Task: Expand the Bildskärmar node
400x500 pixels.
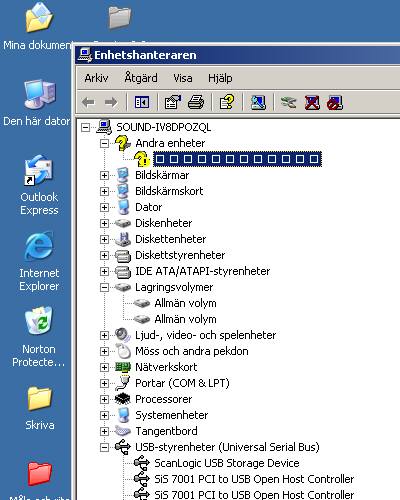Action: tap(104, 175)
